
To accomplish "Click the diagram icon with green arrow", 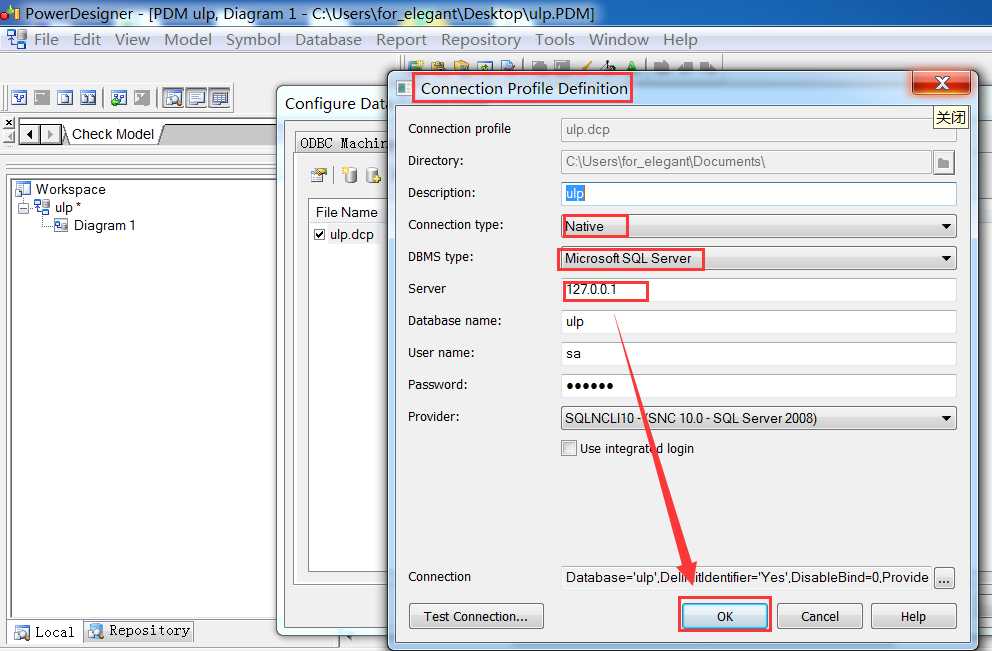I will 118,97.
